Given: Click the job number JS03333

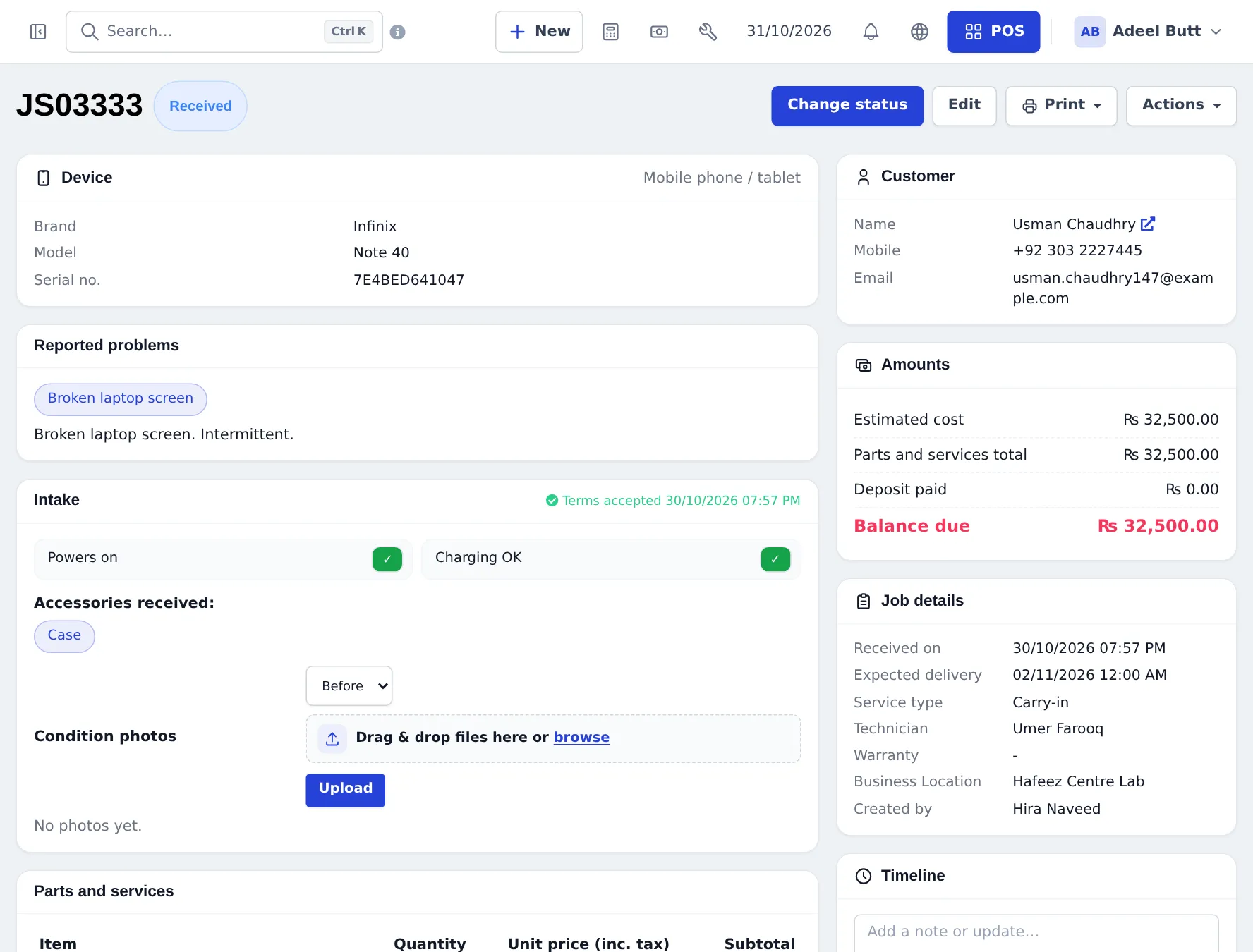Looking at the screenshot, I should pos(80,106).
